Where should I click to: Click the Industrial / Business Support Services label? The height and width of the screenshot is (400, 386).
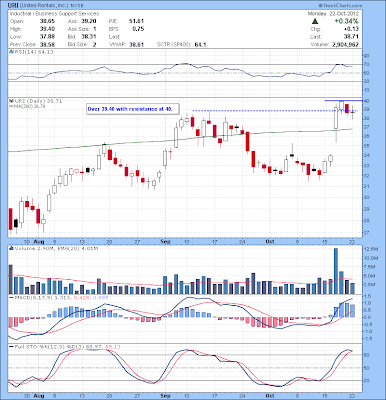(x=54, y=14)
